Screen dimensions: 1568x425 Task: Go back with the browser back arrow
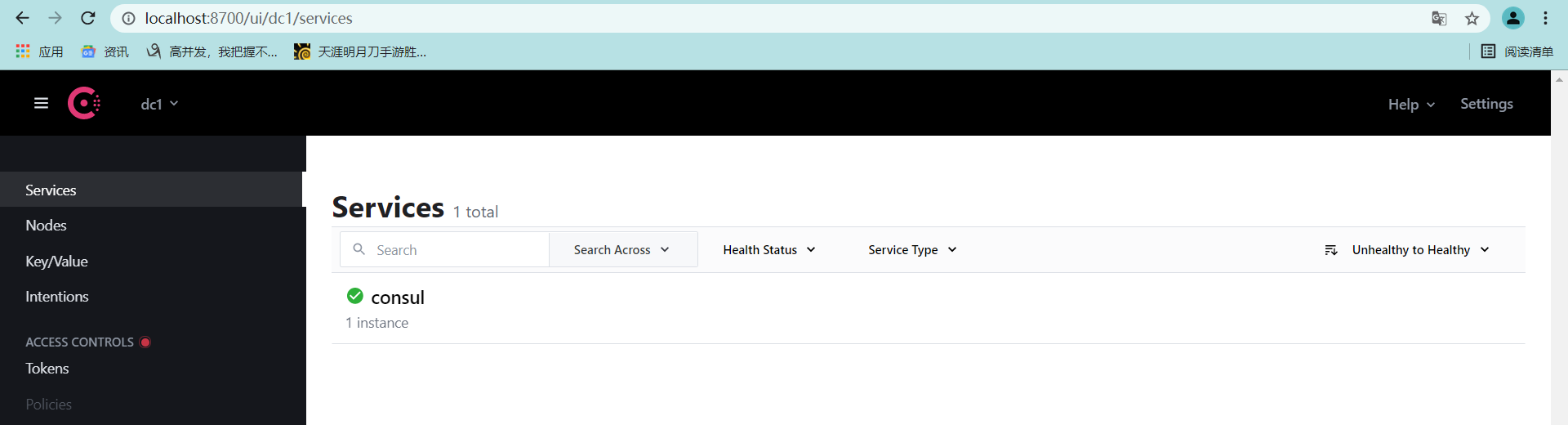pos(22,18)
